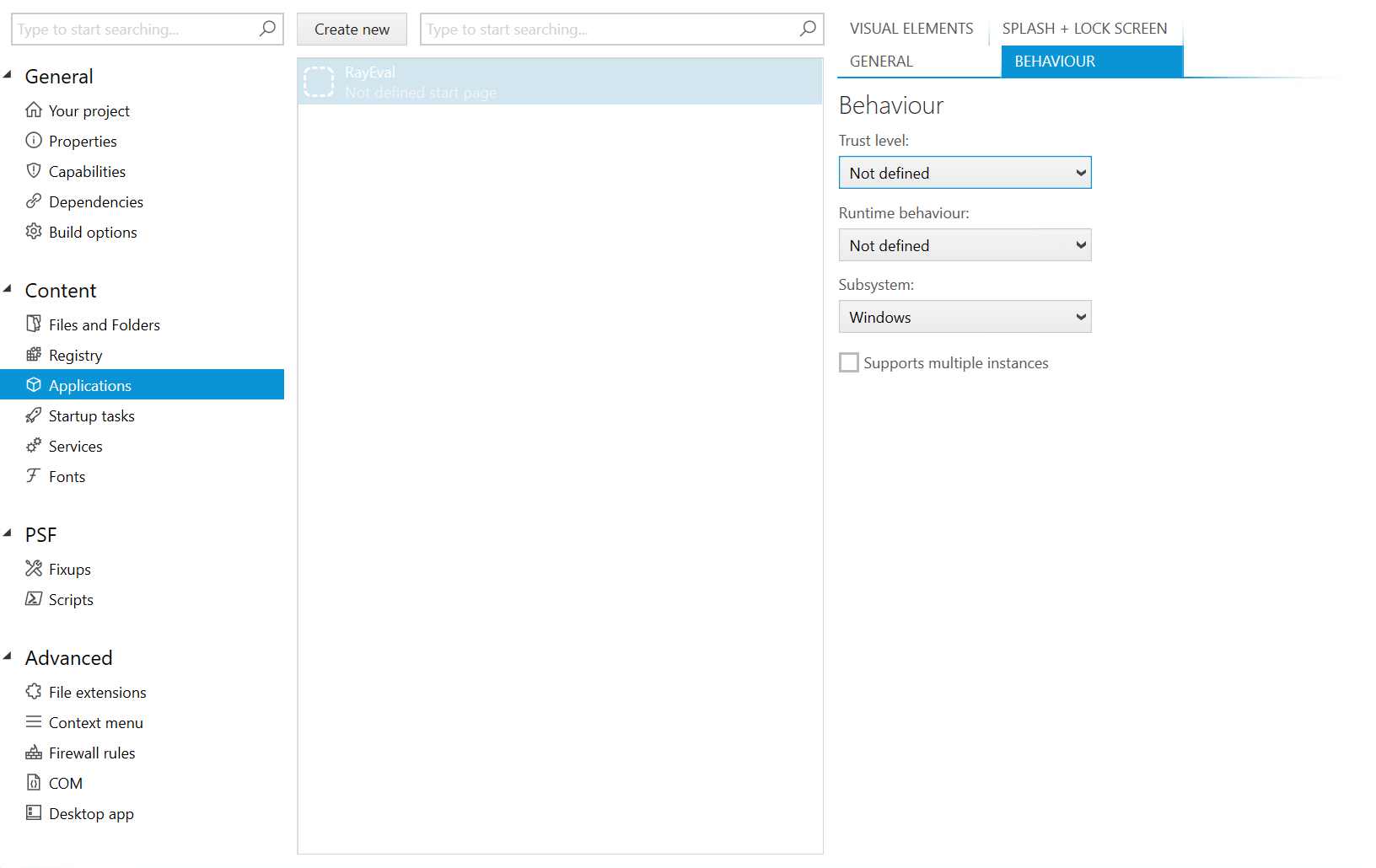The width and height of the screenshot is (1376, 868).
Task: Switch to the VISUAL ELEMENTS tab
Action: [x=911, y=28]
